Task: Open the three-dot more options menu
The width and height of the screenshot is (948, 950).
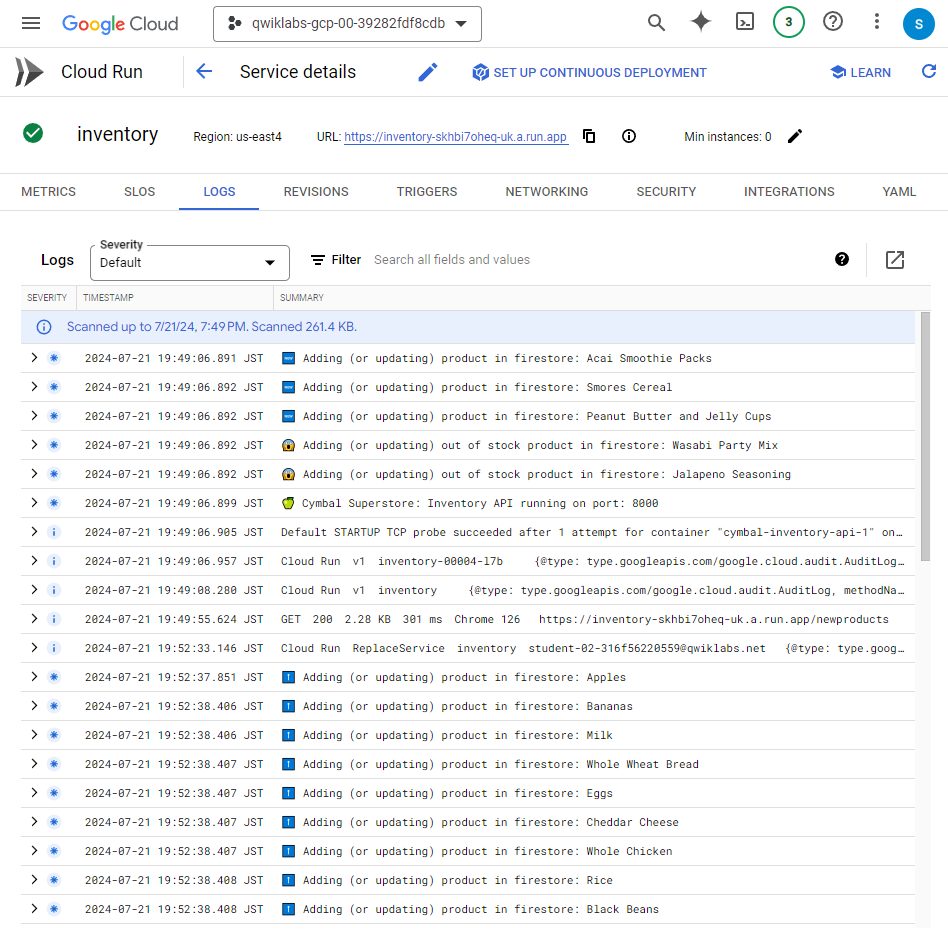Action: click(x=877, y=22)
